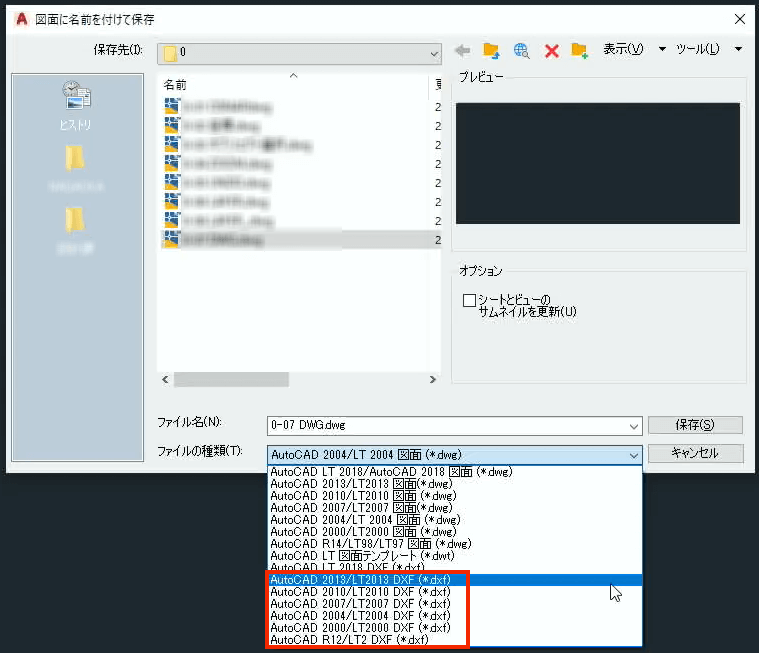Select AutoCAD R12/LT2 DXF (*.dxf)
The image size is (759, 653).
click(x=455, y=640)
